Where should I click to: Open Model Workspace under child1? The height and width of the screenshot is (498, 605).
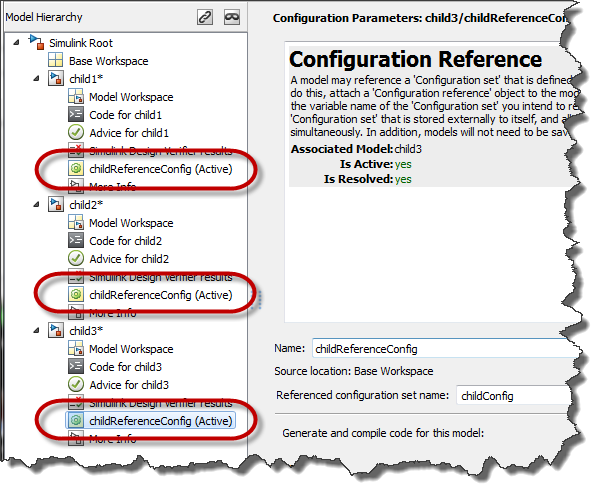pyautogui.click(x=130, y=97)
